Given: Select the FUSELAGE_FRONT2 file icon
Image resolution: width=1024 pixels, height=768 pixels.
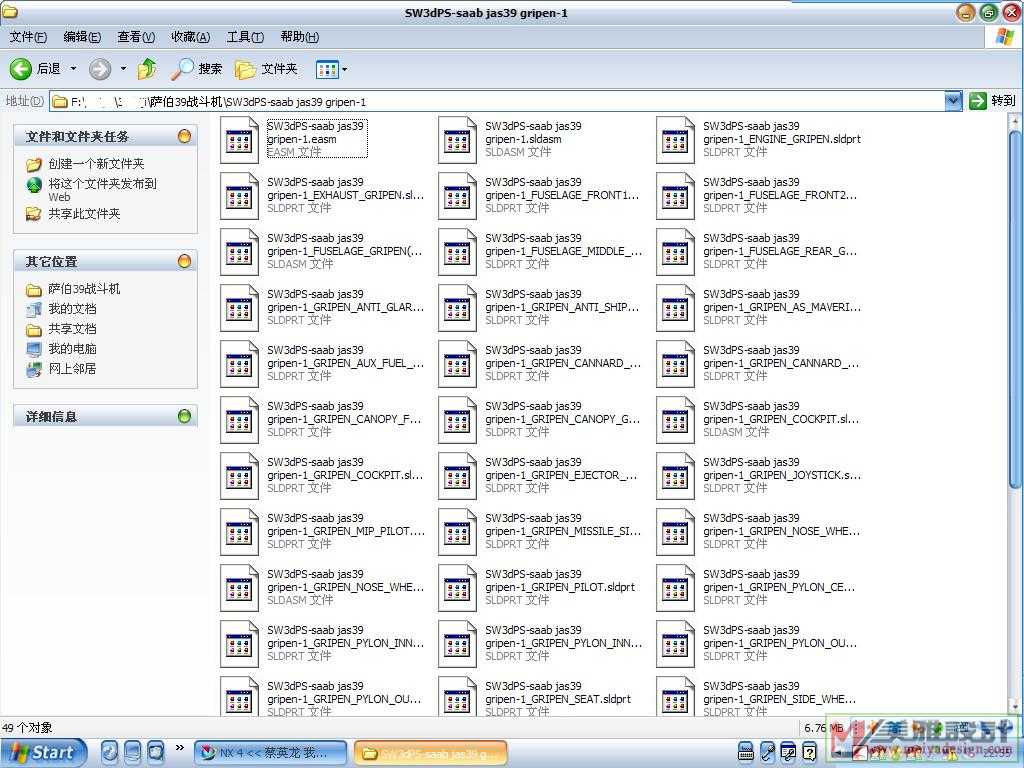Looking at the screenshot, I should point(675,195).
